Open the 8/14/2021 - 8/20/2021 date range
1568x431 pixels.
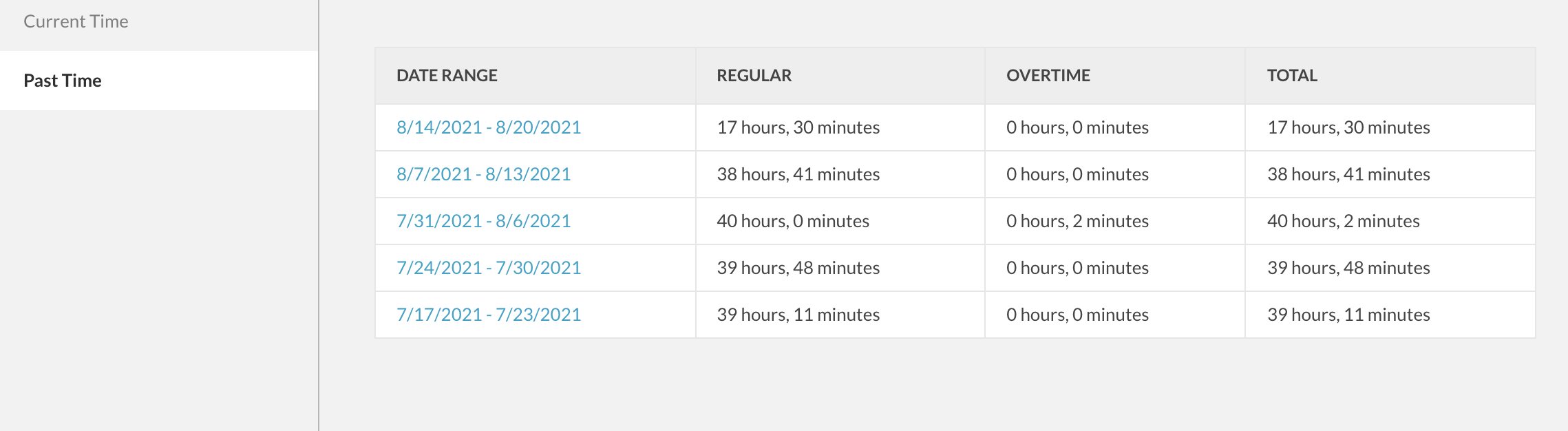(489, 127)
